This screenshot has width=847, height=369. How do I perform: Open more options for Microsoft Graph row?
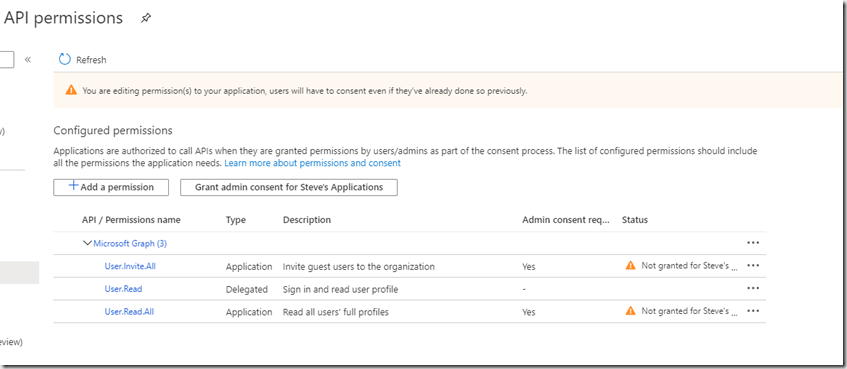[753, 243]
